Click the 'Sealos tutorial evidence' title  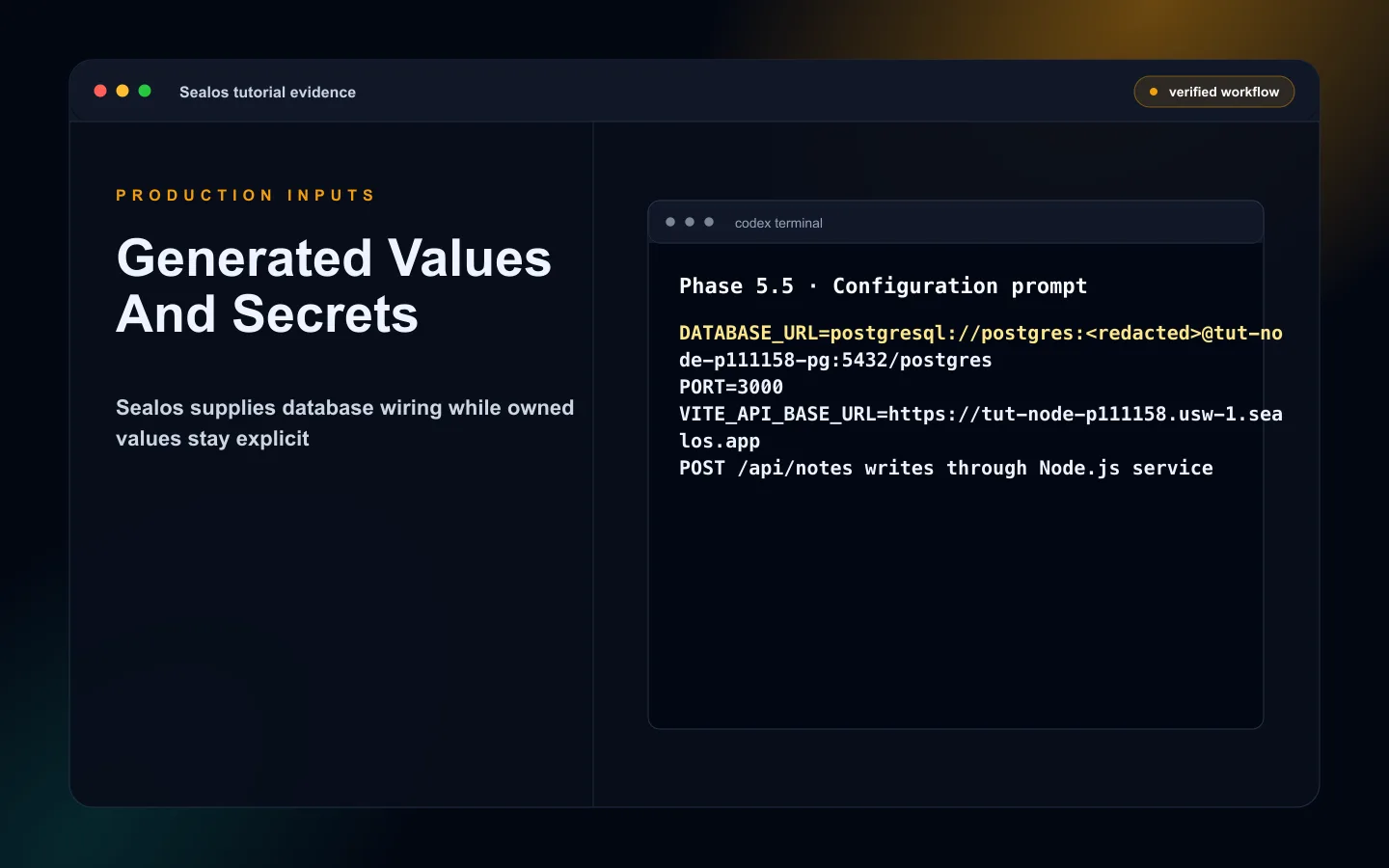(267, 92)
